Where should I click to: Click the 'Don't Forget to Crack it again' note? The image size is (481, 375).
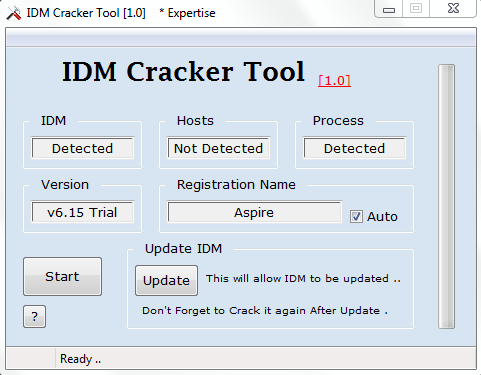(x=265, y=311)
